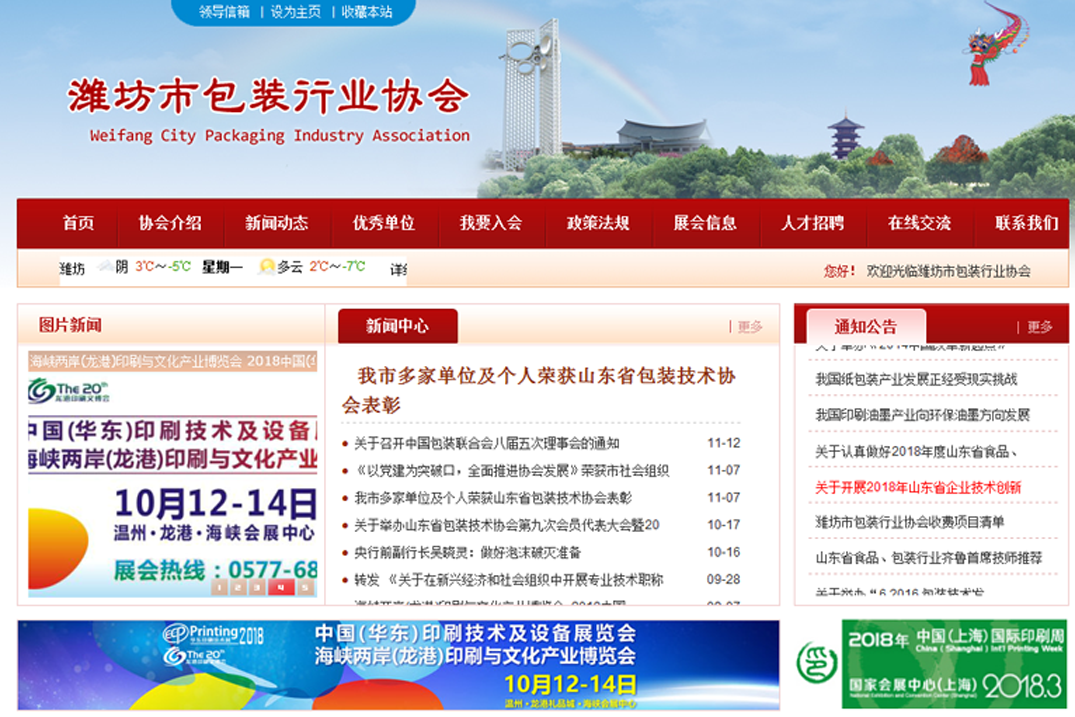Screen dimensions: 1075x717
Task: Open 展会信息 navigation item
Action: tap(705, 223)
